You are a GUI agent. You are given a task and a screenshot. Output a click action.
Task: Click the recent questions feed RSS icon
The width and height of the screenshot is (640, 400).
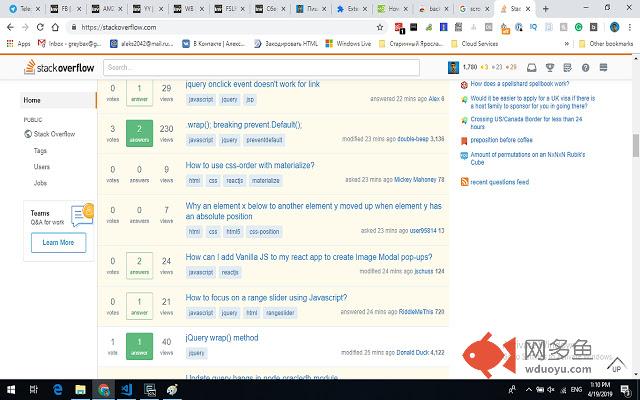463,182
